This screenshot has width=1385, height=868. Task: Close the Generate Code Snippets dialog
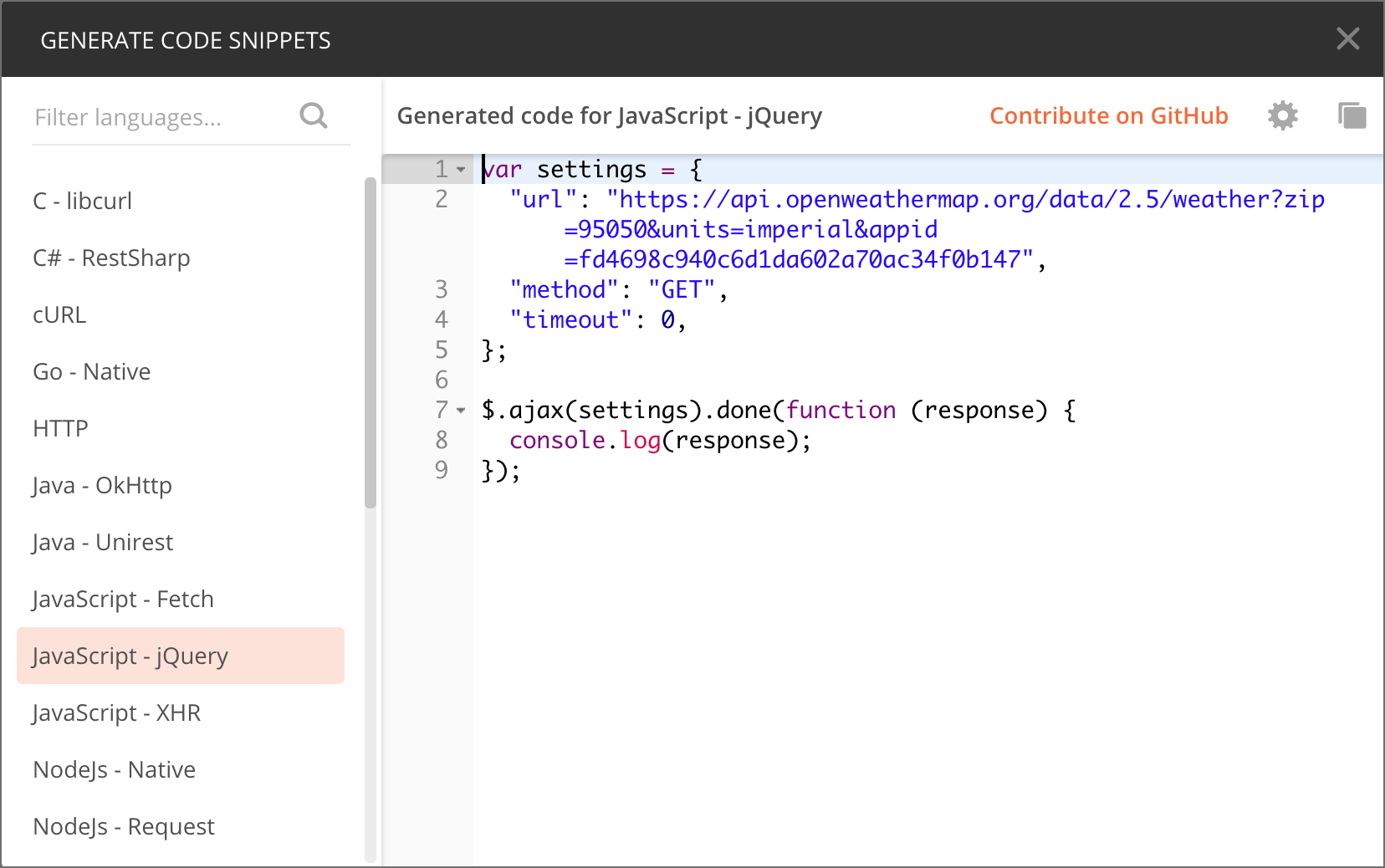pyautogui.click(x=1348, y=38)
